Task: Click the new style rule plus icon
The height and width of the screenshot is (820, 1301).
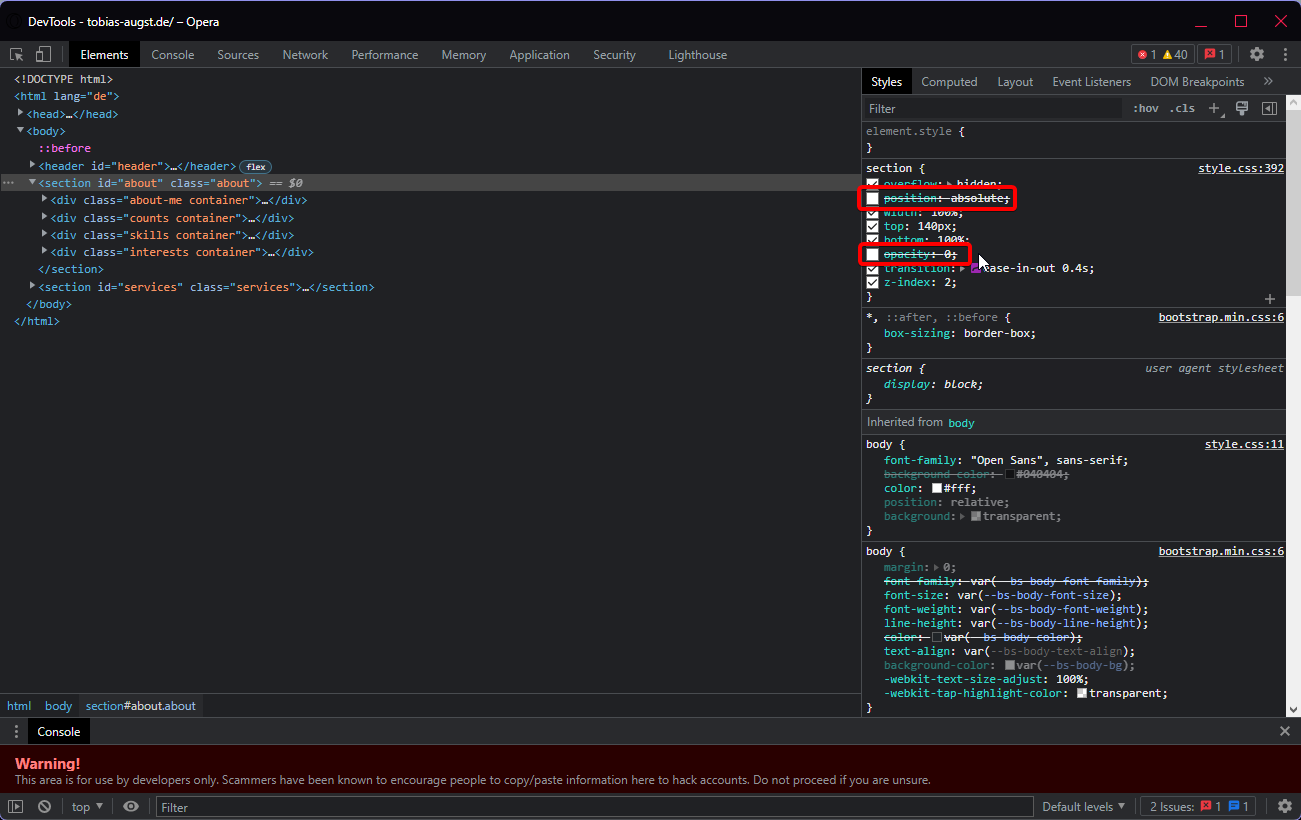Action: coord(1214,108)
